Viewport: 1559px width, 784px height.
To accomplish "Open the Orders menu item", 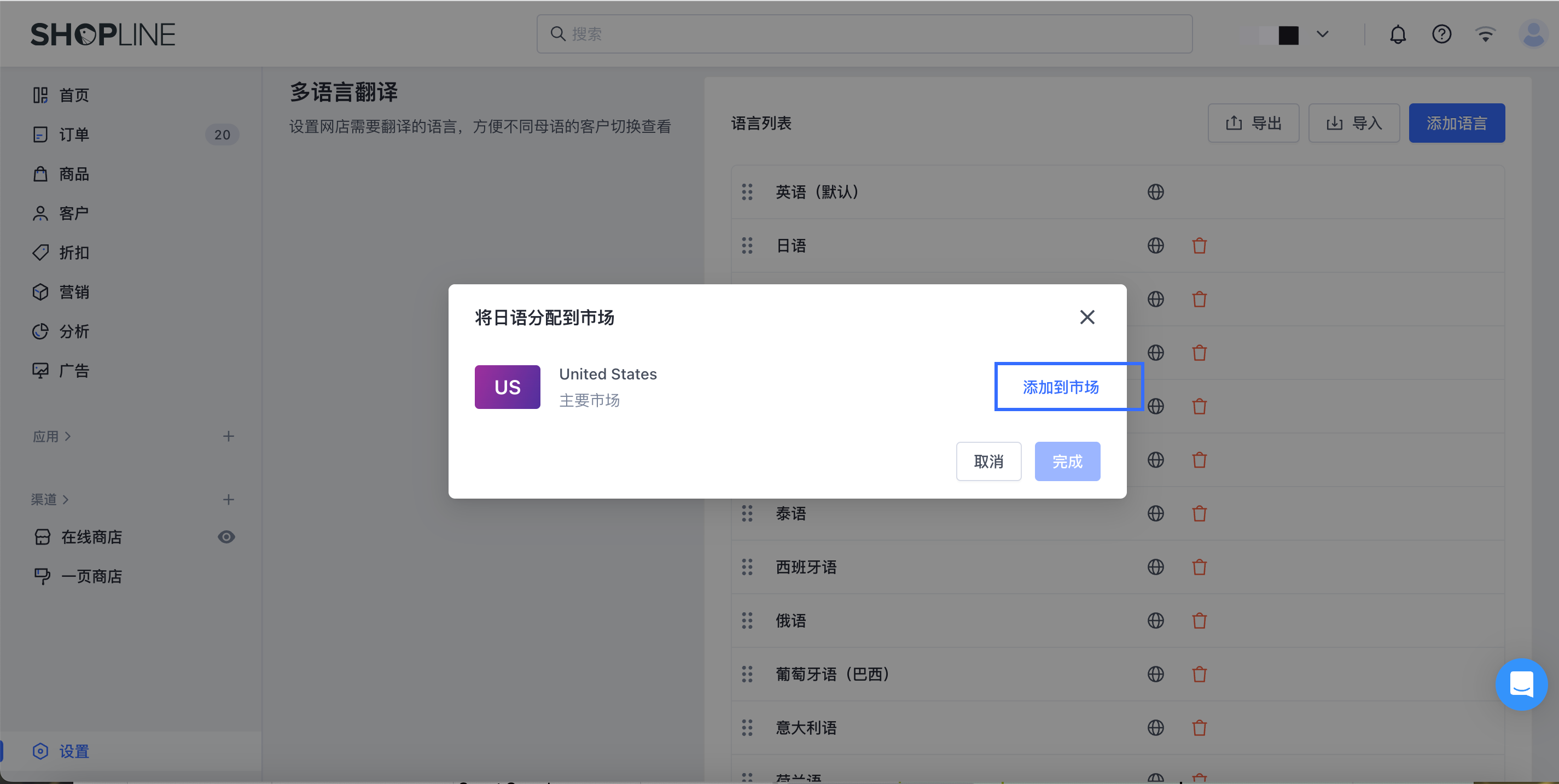I will click(74, 134).
